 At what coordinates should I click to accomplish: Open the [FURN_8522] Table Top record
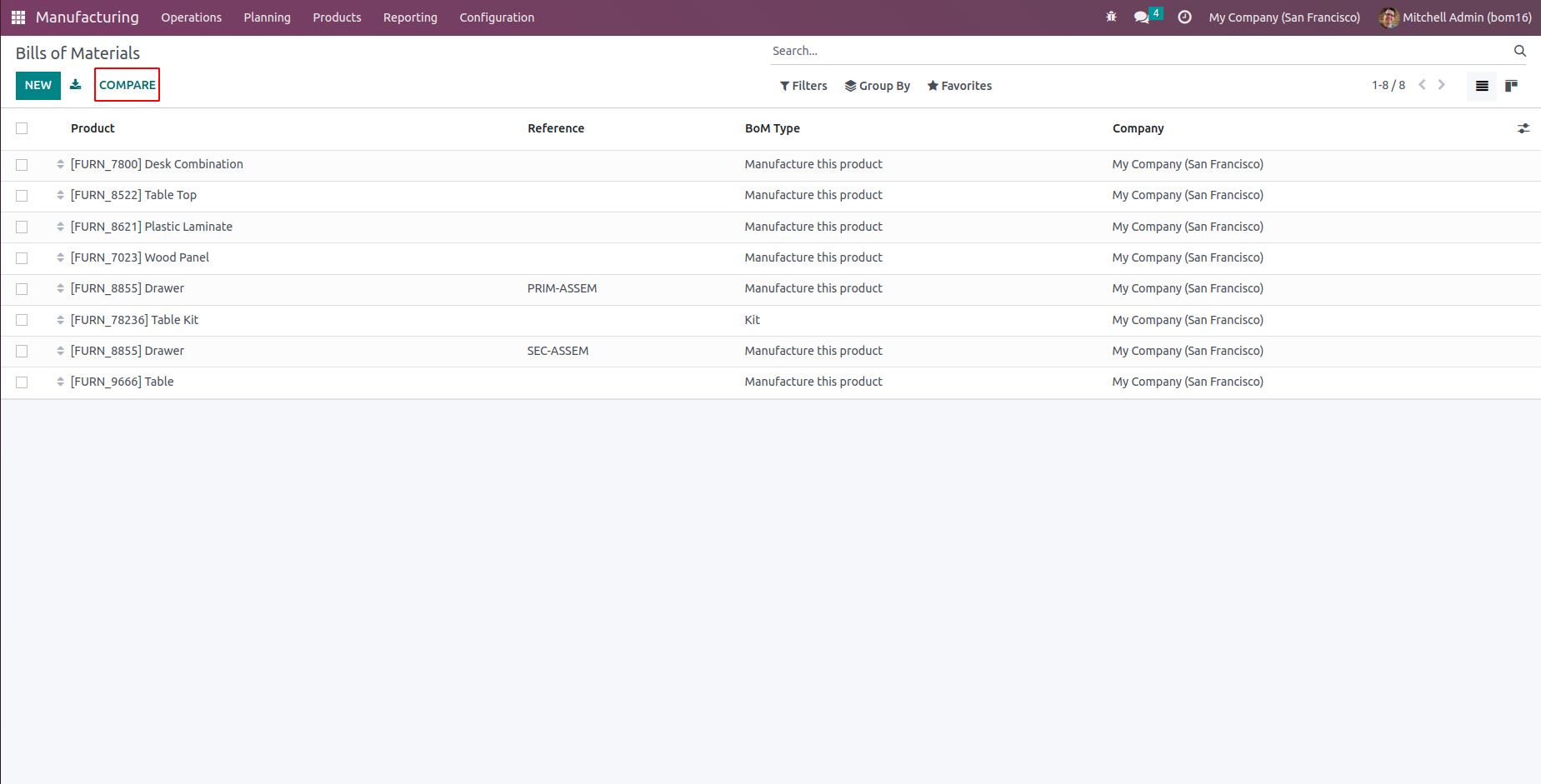(x=133, y=195)
